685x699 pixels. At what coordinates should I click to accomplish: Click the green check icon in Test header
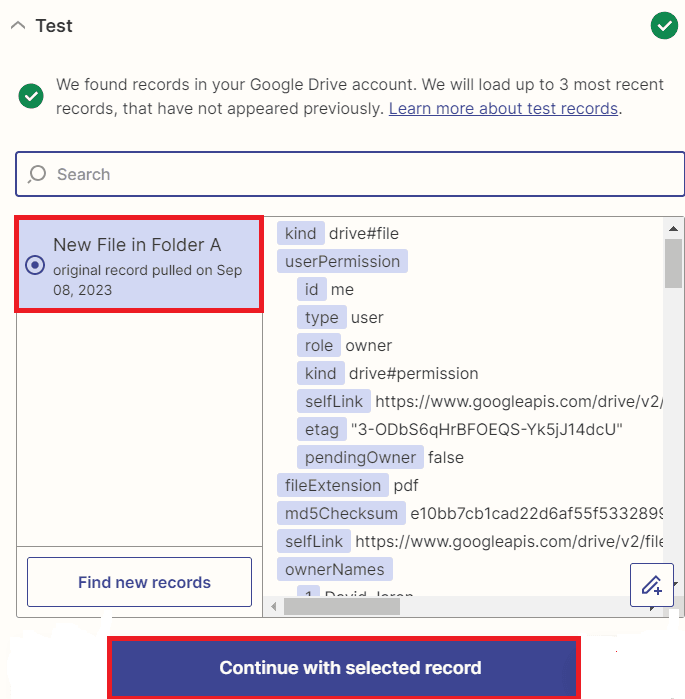(664, 25)
